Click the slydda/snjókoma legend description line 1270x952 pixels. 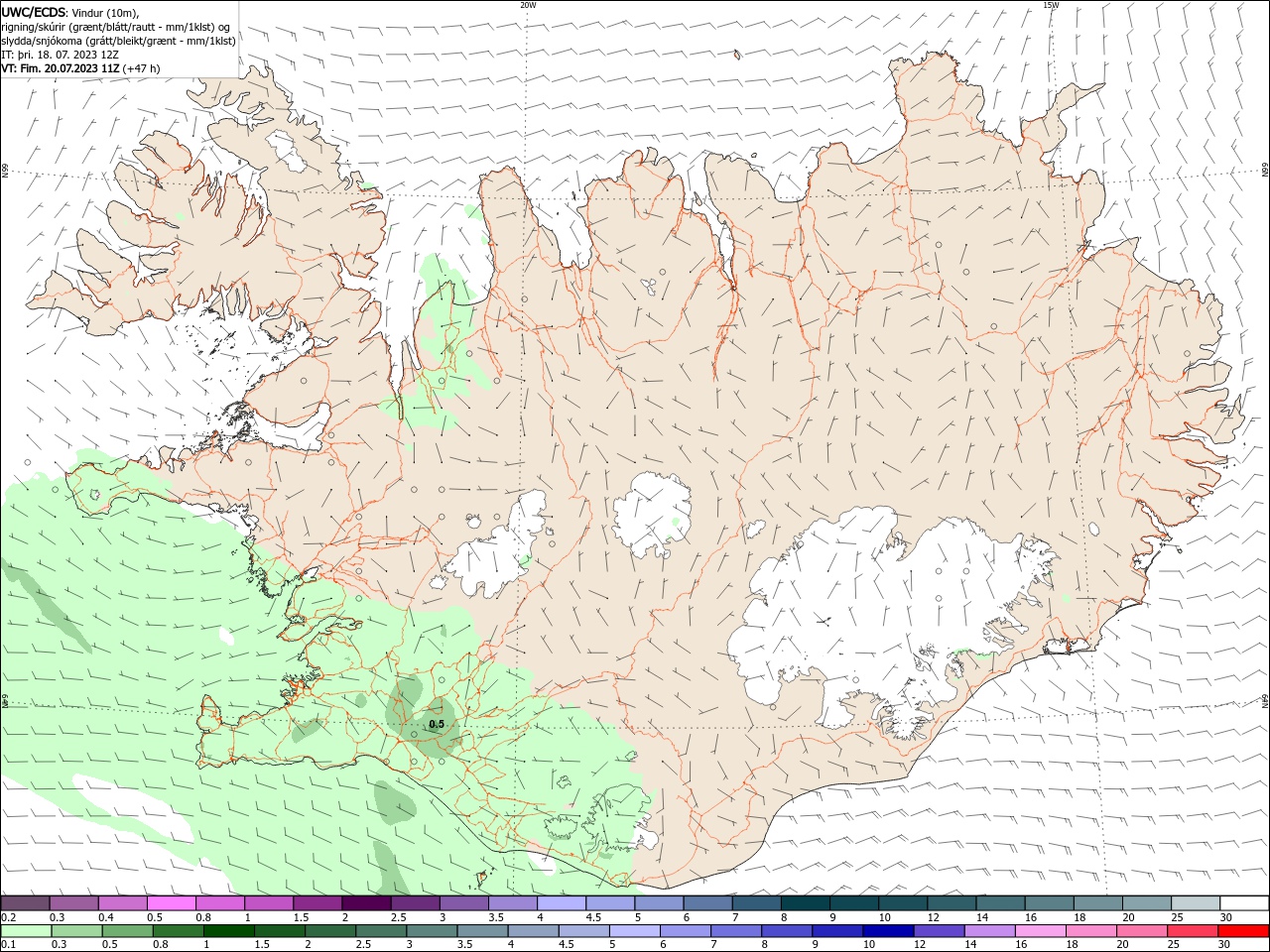click(118, 41)
